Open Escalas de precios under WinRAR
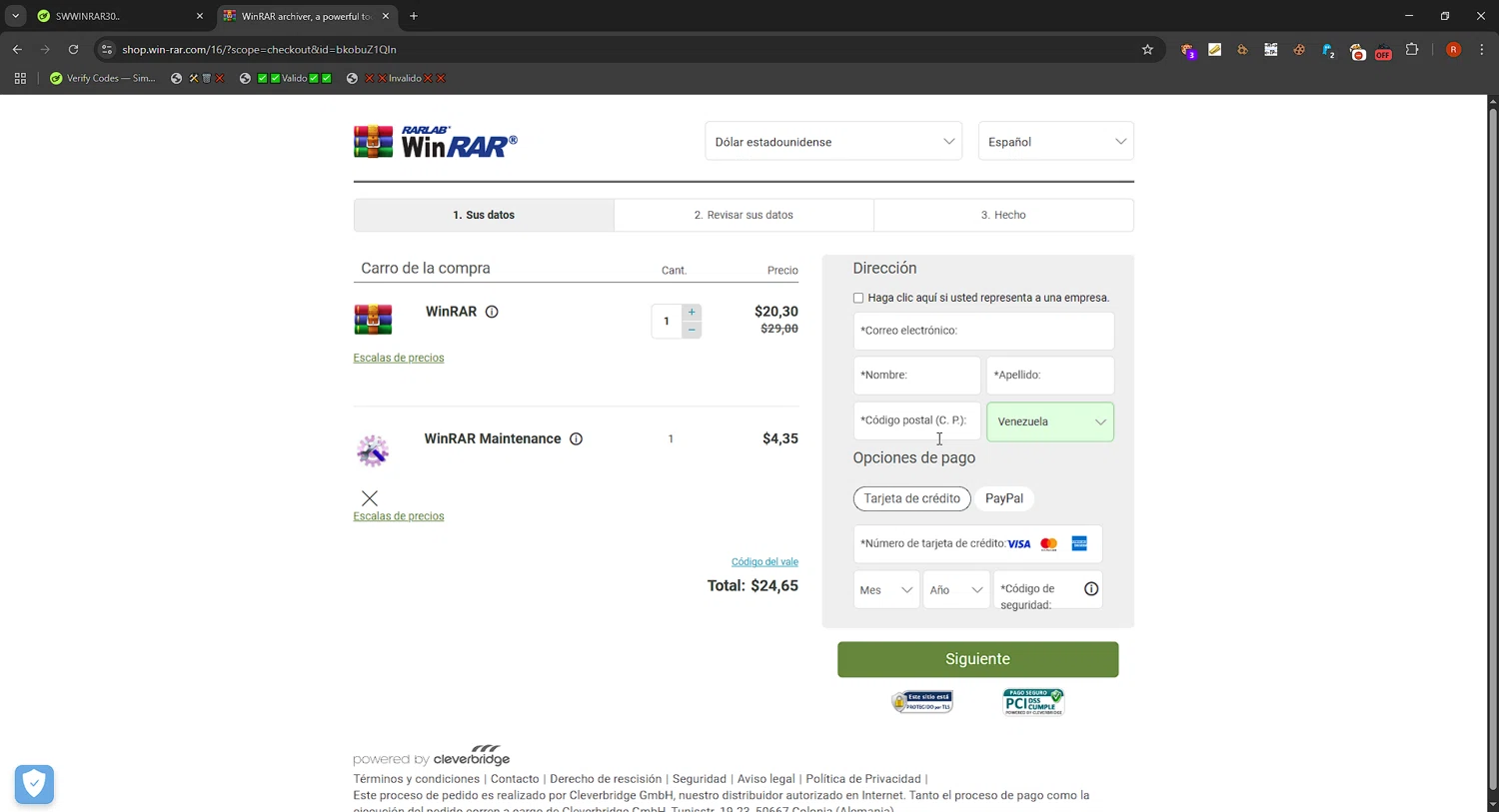The width and height of the screenshot is (1499, 812). (399, 358)
